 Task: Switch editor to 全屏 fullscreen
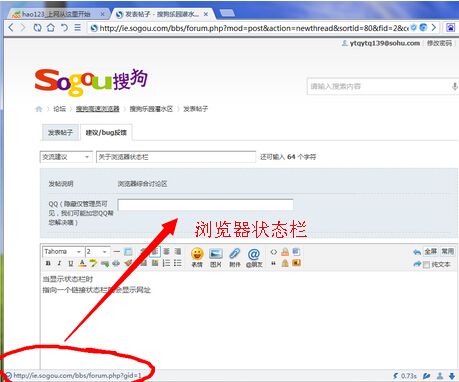431,251
